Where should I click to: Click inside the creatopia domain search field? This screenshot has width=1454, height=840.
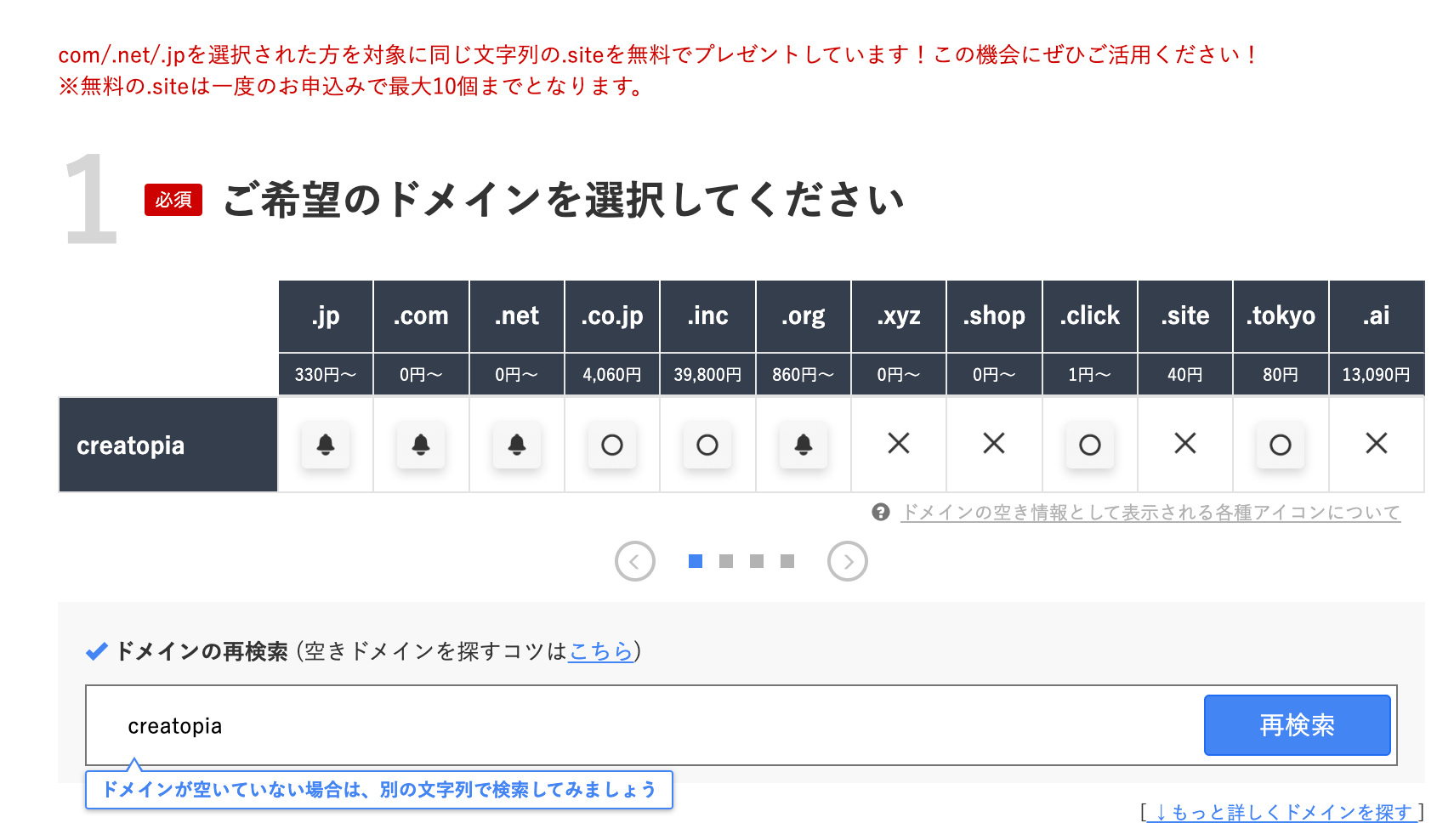510,725
